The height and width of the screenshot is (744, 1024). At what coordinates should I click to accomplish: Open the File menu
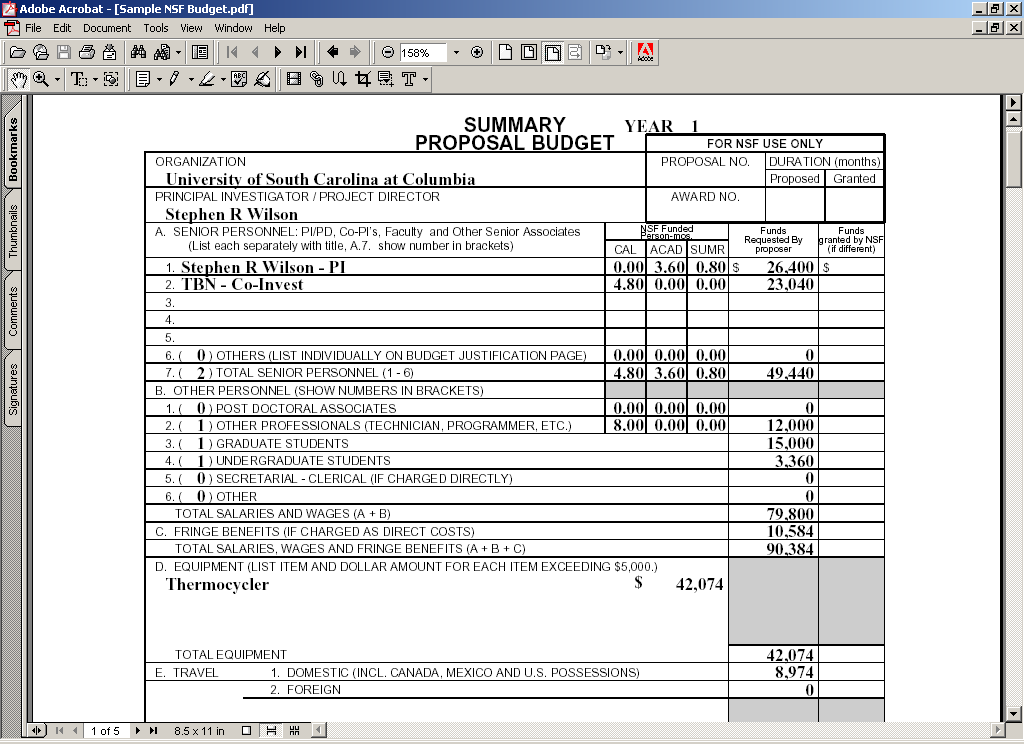point(33,28)
